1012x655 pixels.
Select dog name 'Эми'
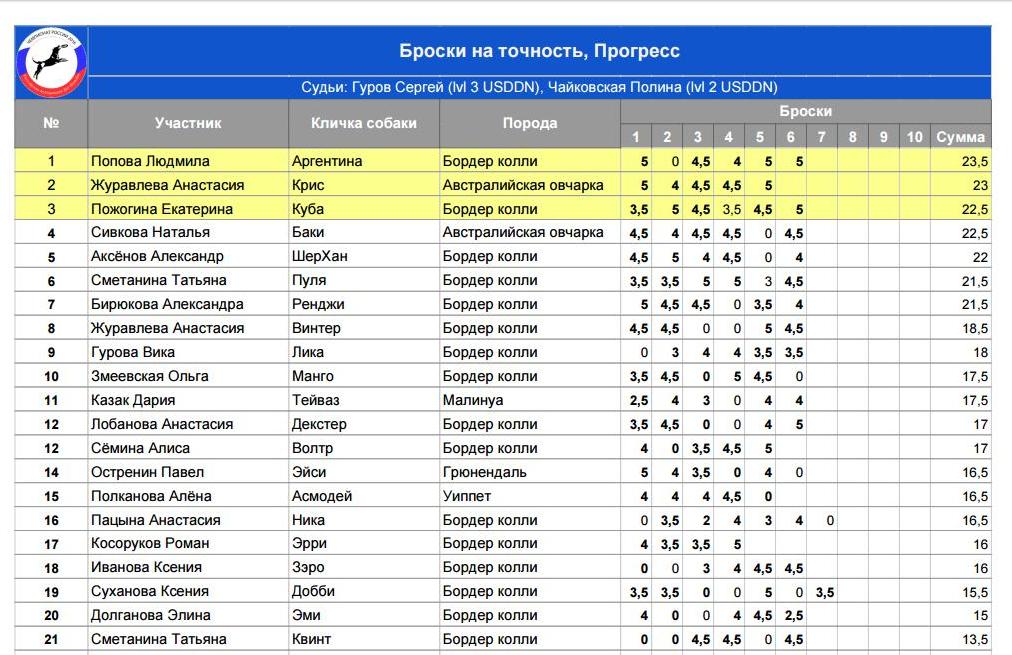pyautogui.click(x=306, y=615)
